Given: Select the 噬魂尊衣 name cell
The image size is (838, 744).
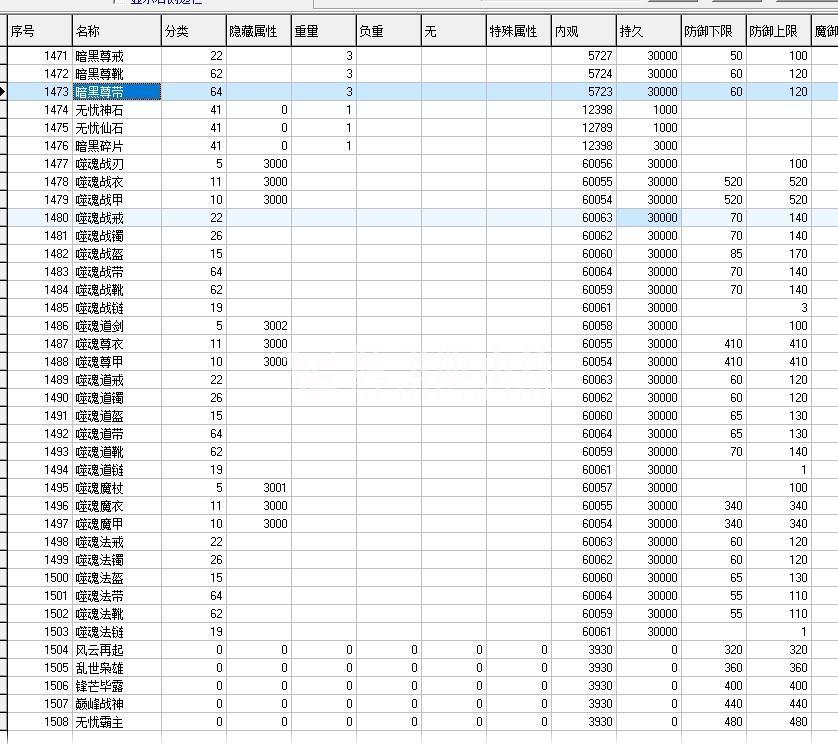Looking at the screenshot, I should [117, 344].
